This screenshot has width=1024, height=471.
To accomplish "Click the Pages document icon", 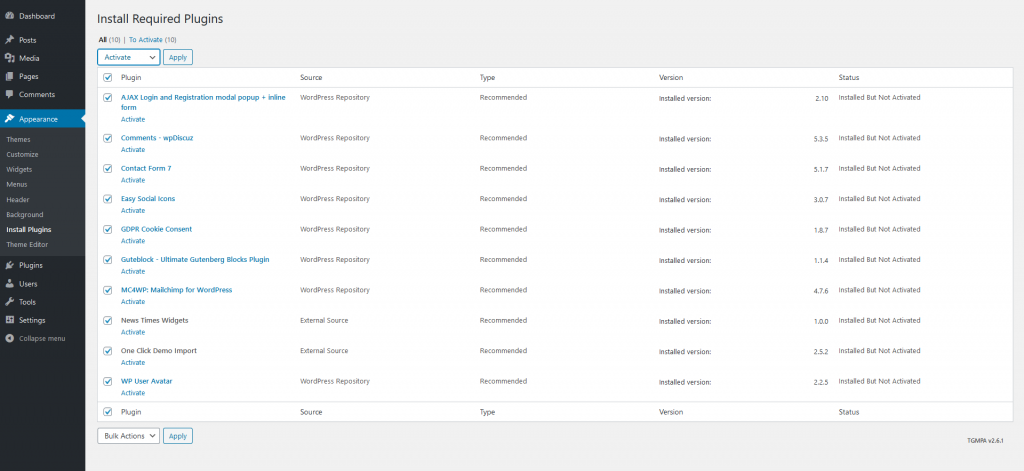I will [10, 76].
